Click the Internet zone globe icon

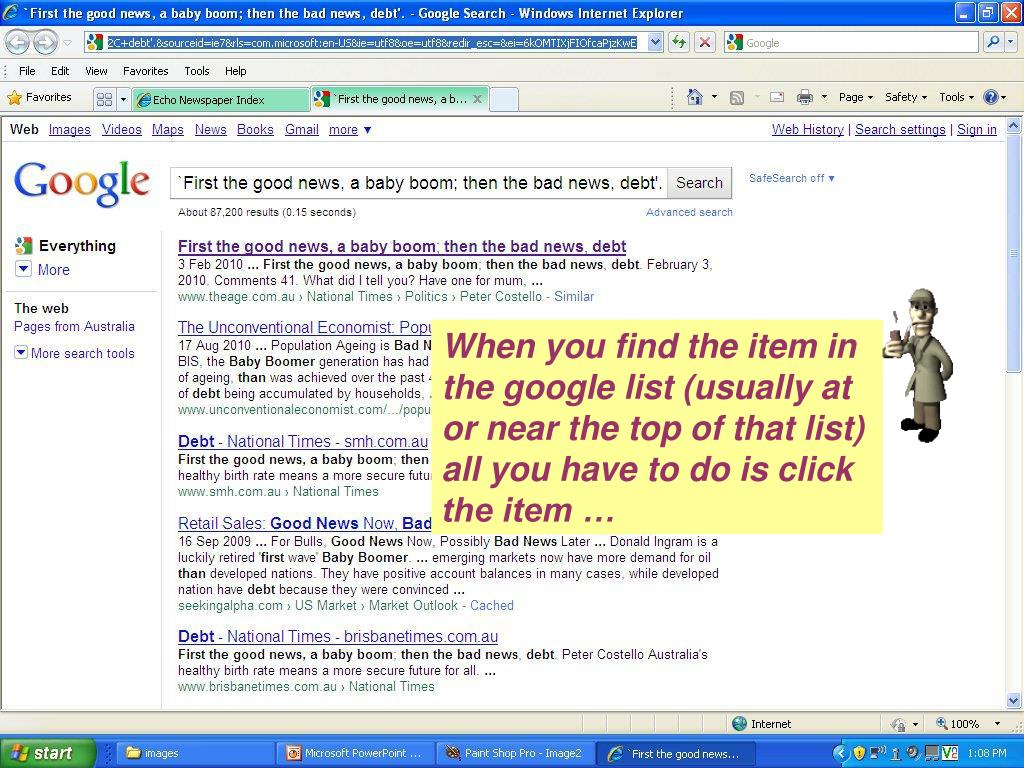739,724
